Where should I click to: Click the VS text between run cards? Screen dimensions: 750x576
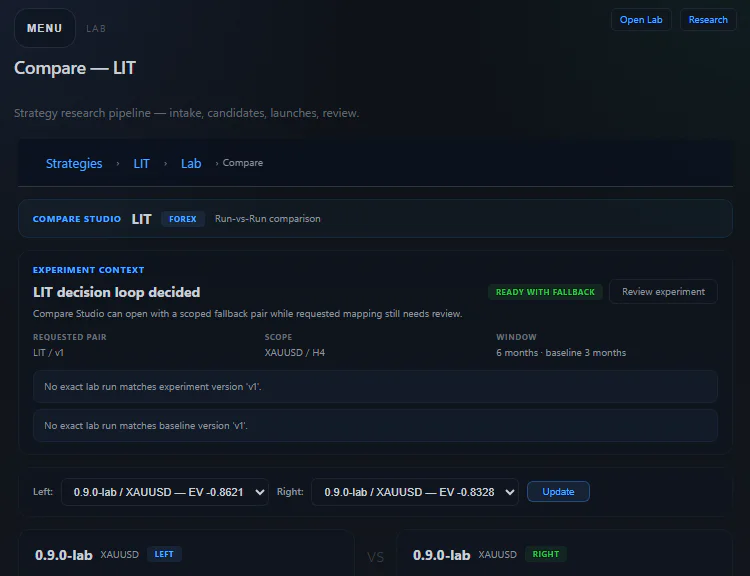(x=375, y=557)
